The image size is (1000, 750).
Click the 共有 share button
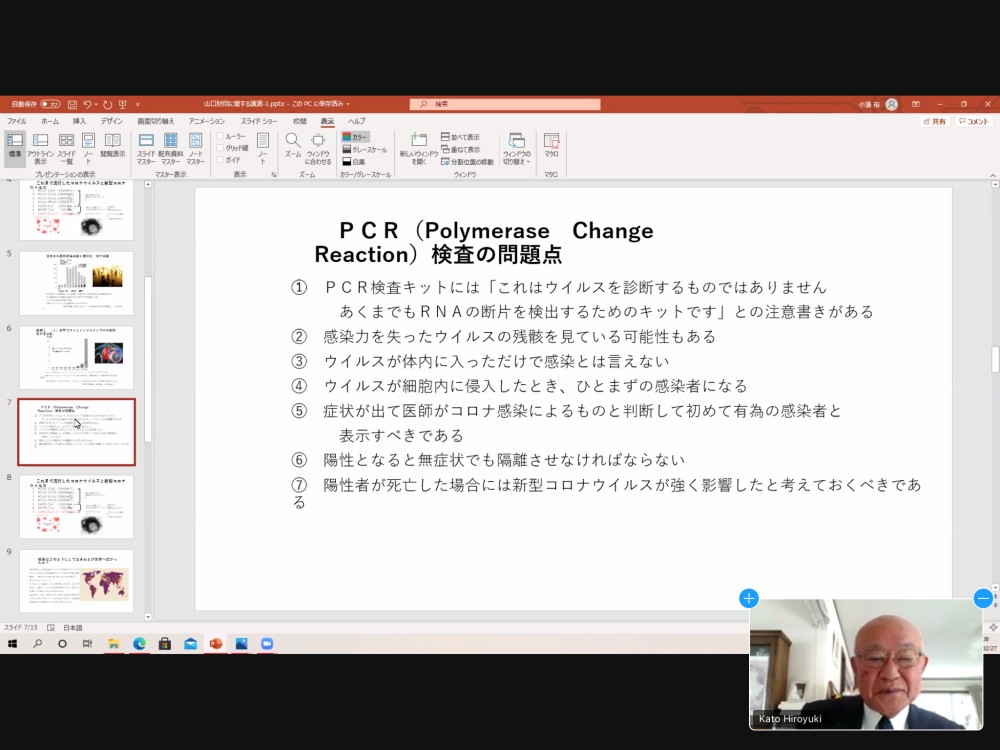(x=935, y=121)
